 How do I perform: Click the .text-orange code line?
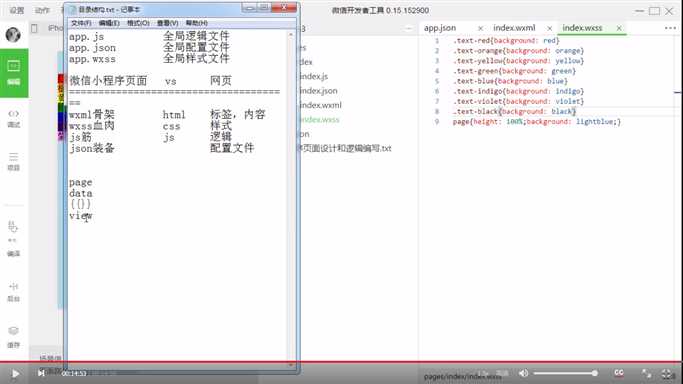pos(518,51)
